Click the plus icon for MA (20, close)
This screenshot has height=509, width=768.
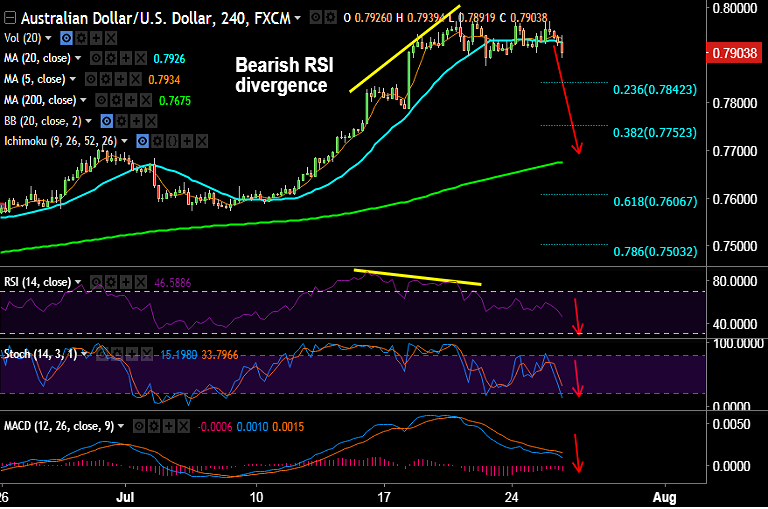pos(126,58)
